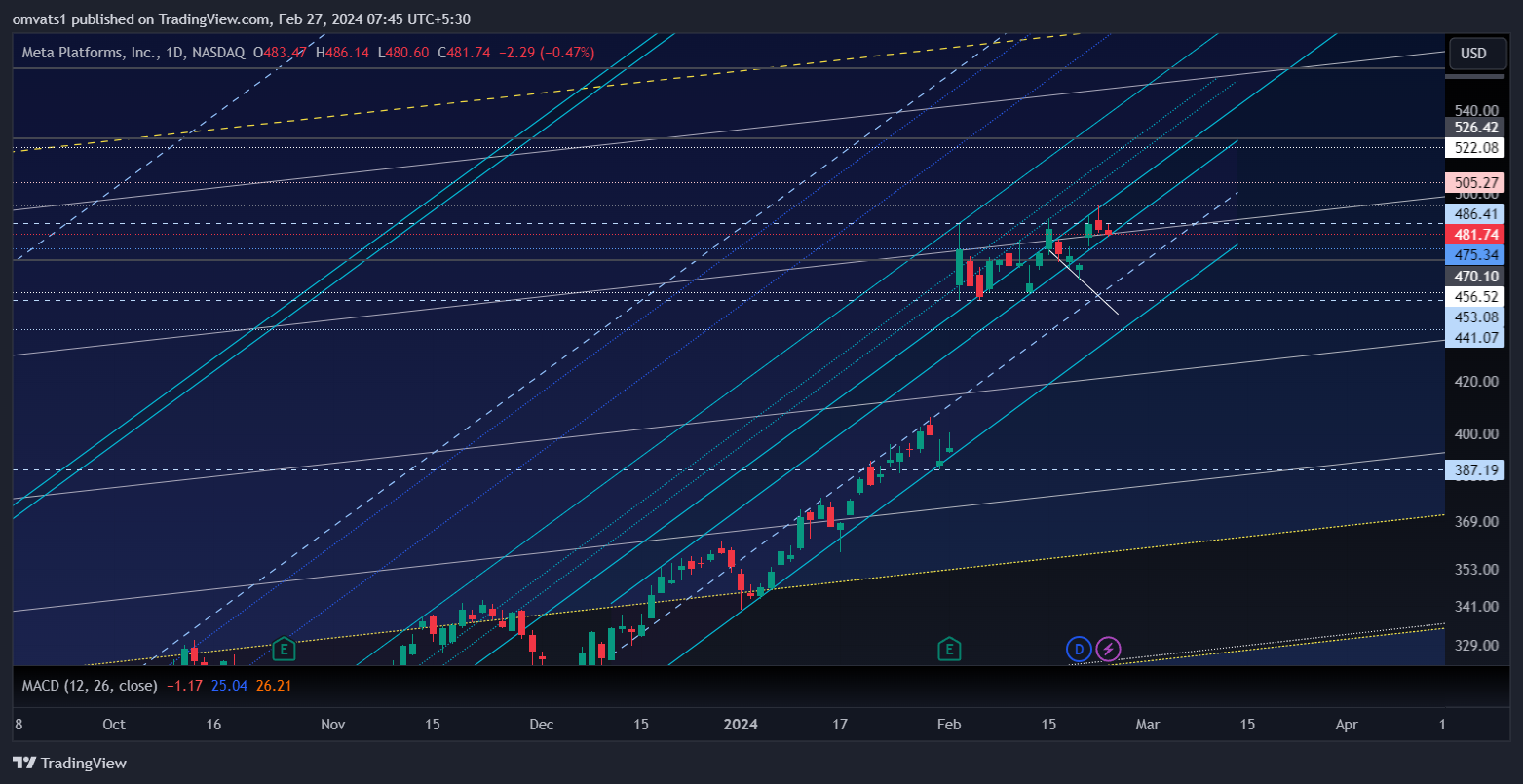Click the 470.10 price label
This screenshot has width=1523, height=784.
pos(1475,277)
